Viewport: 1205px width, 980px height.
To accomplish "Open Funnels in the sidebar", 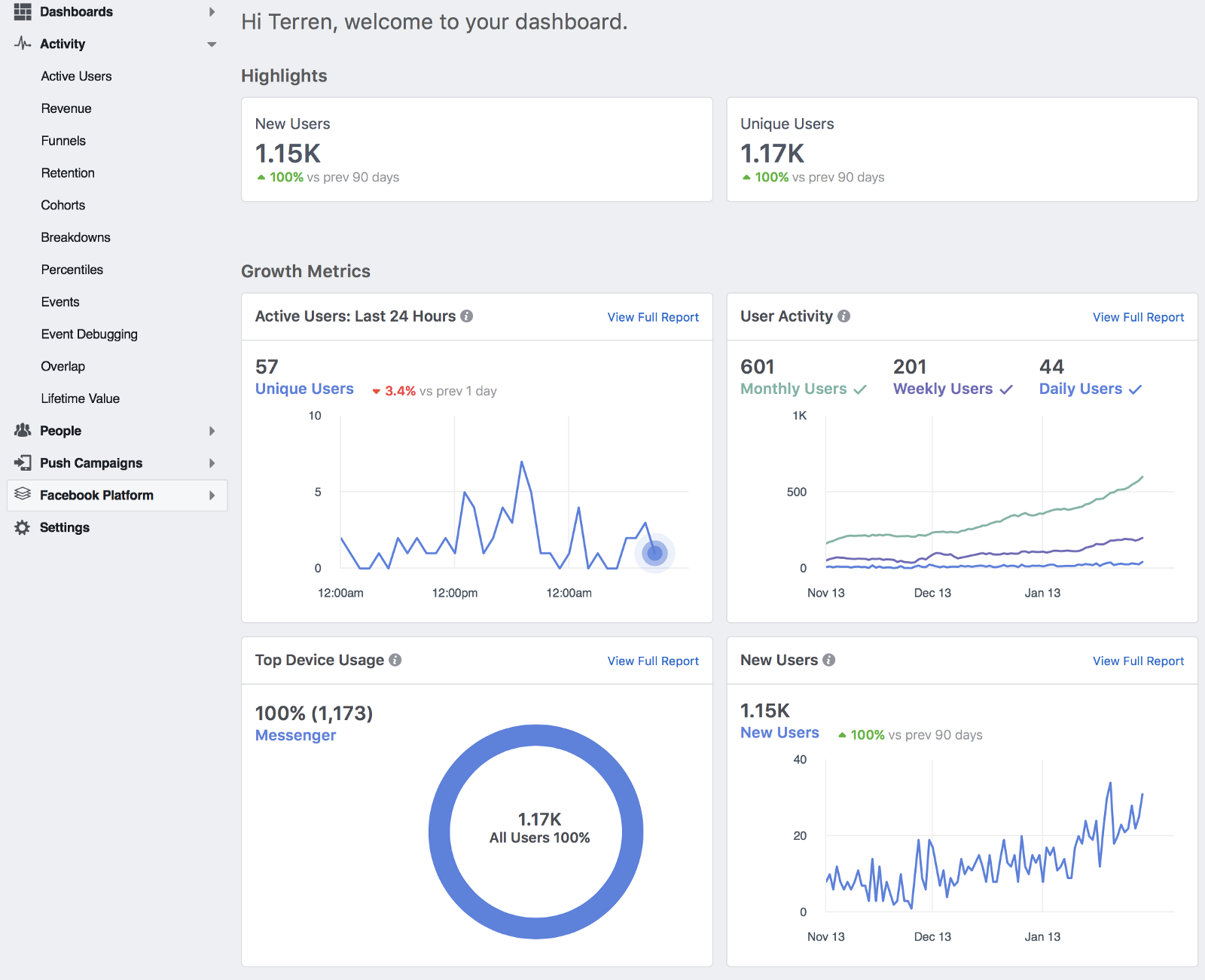I will tap(63, 141).
